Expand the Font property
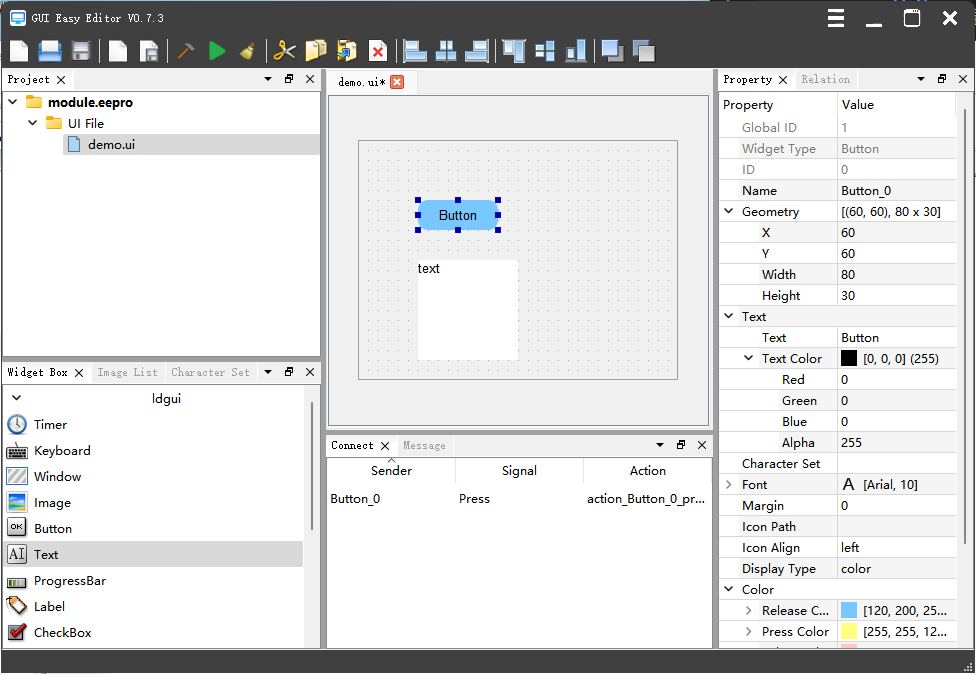 point(729,484)
